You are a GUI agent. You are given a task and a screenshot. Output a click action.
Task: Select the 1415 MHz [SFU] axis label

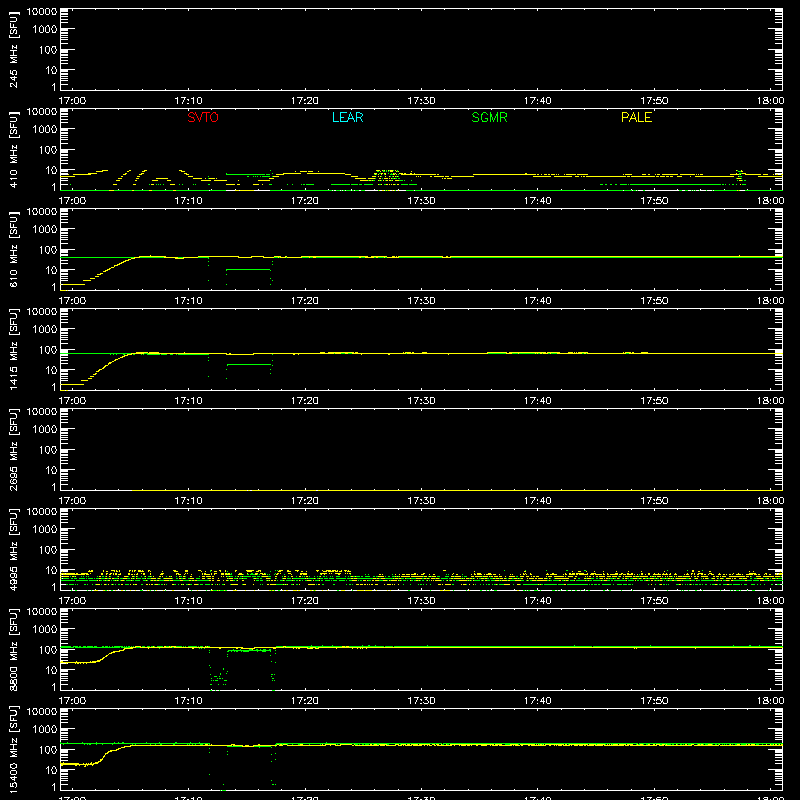(x=13, y=349)
